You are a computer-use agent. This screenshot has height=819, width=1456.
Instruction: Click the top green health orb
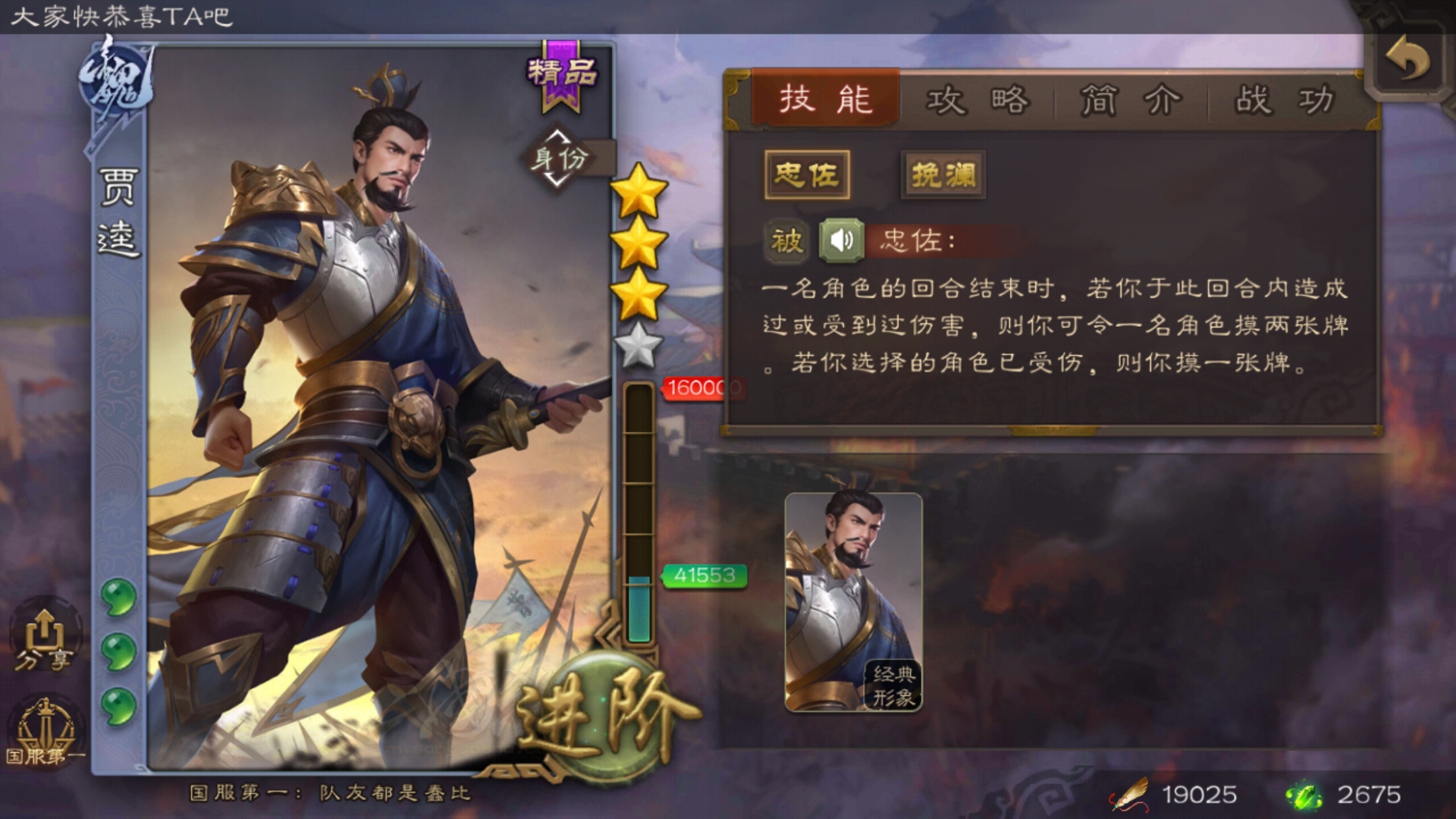[x=118, y=597]
